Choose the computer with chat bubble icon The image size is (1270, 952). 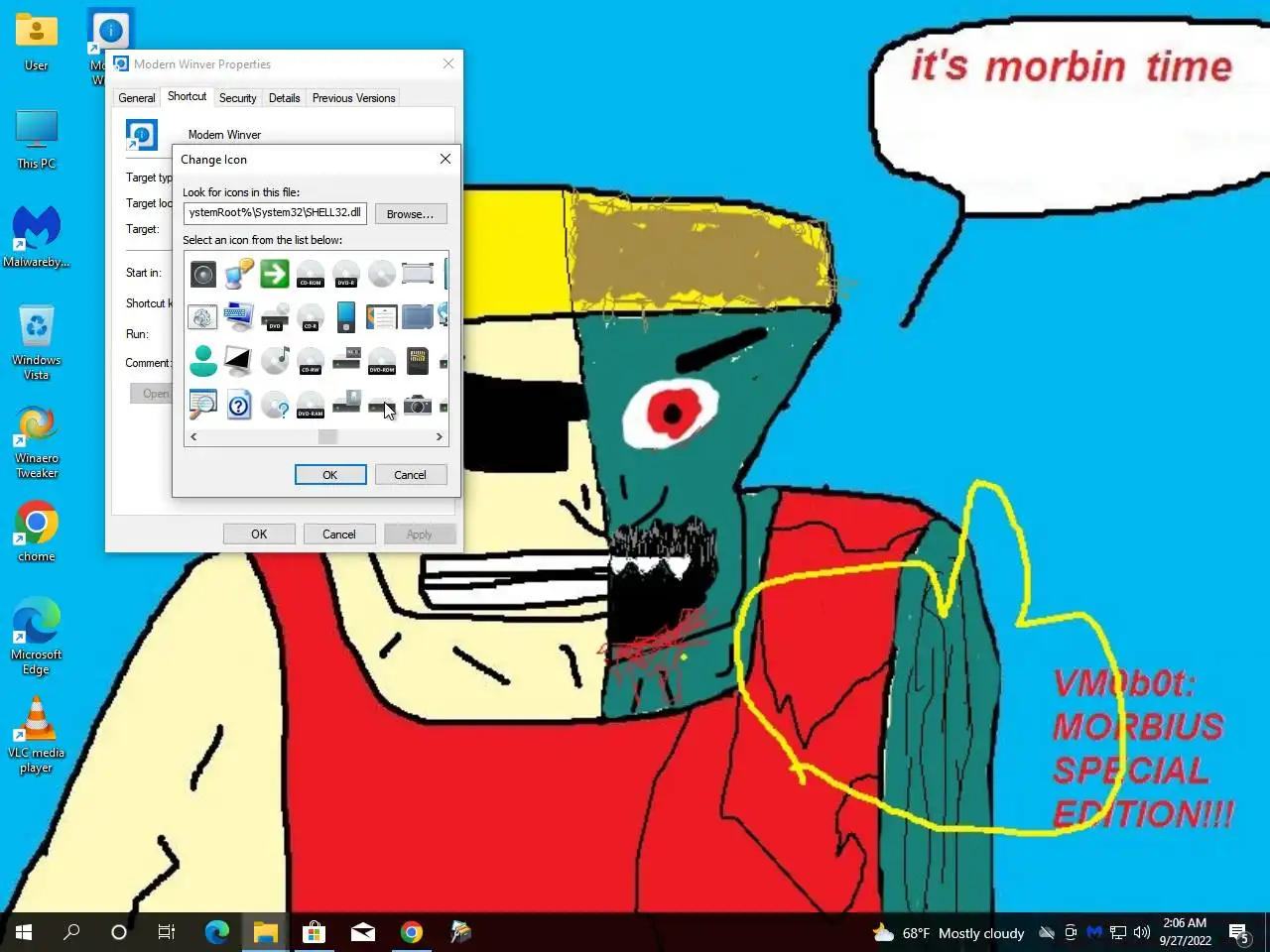(239, 274)
